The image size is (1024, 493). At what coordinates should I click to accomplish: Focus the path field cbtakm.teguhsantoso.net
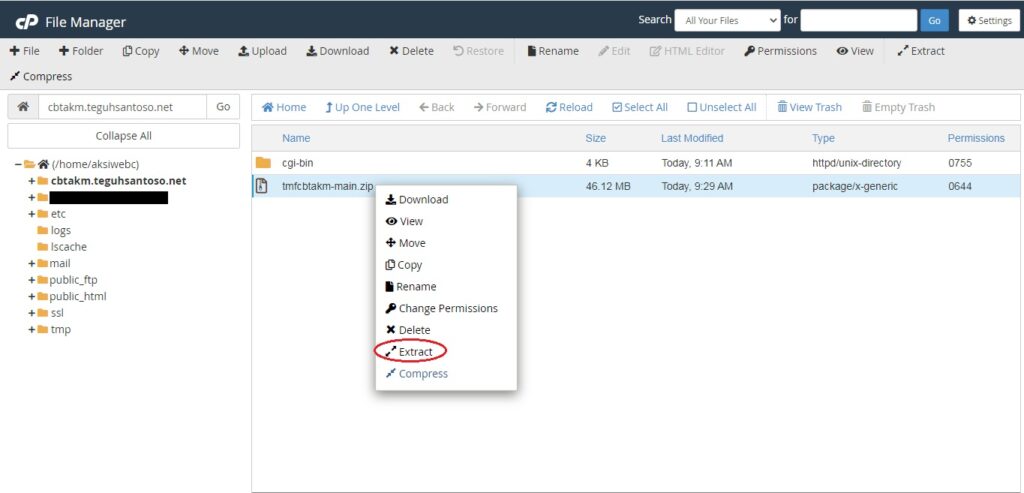click(x=123, y=107)
